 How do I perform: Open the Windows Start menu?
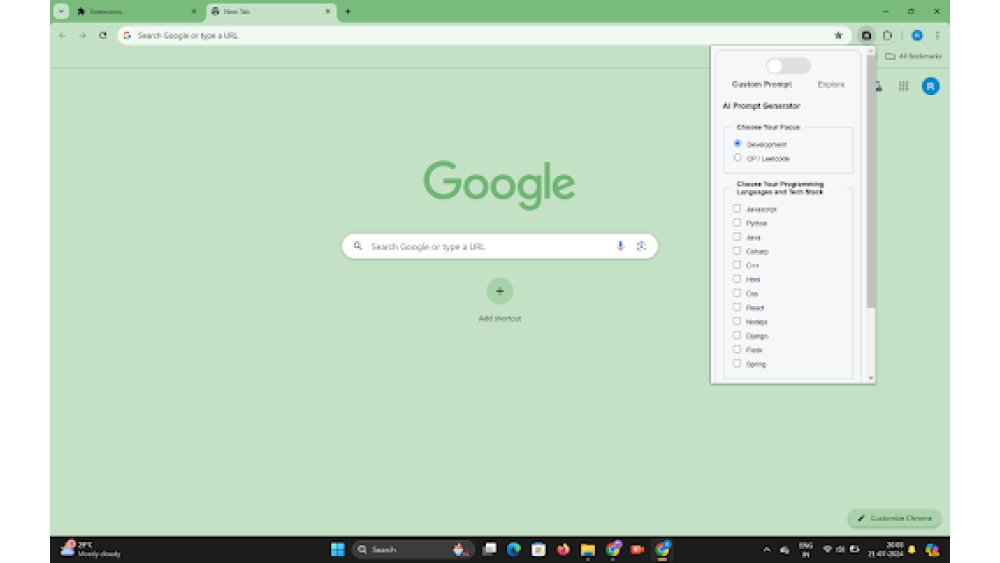337,549
